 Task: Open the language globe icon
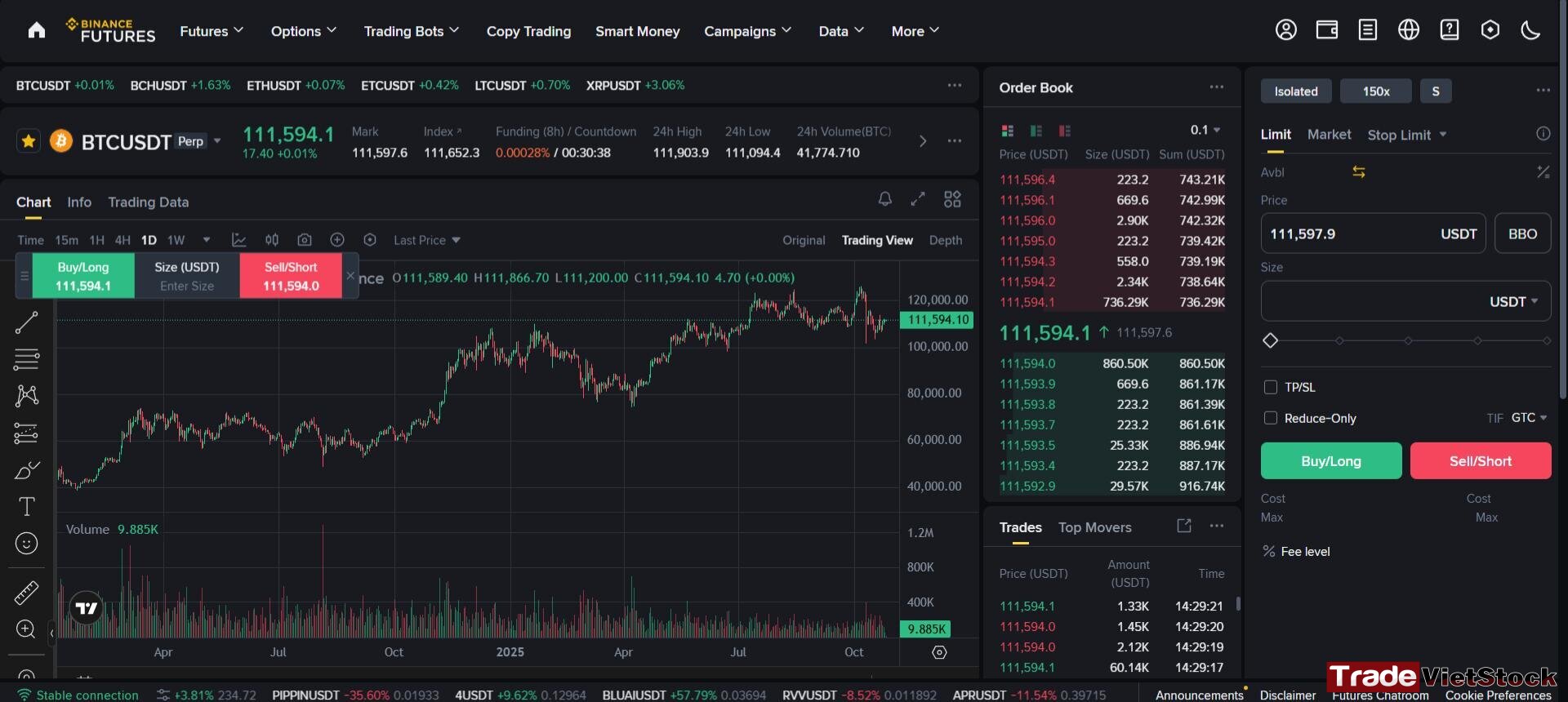1409,30
